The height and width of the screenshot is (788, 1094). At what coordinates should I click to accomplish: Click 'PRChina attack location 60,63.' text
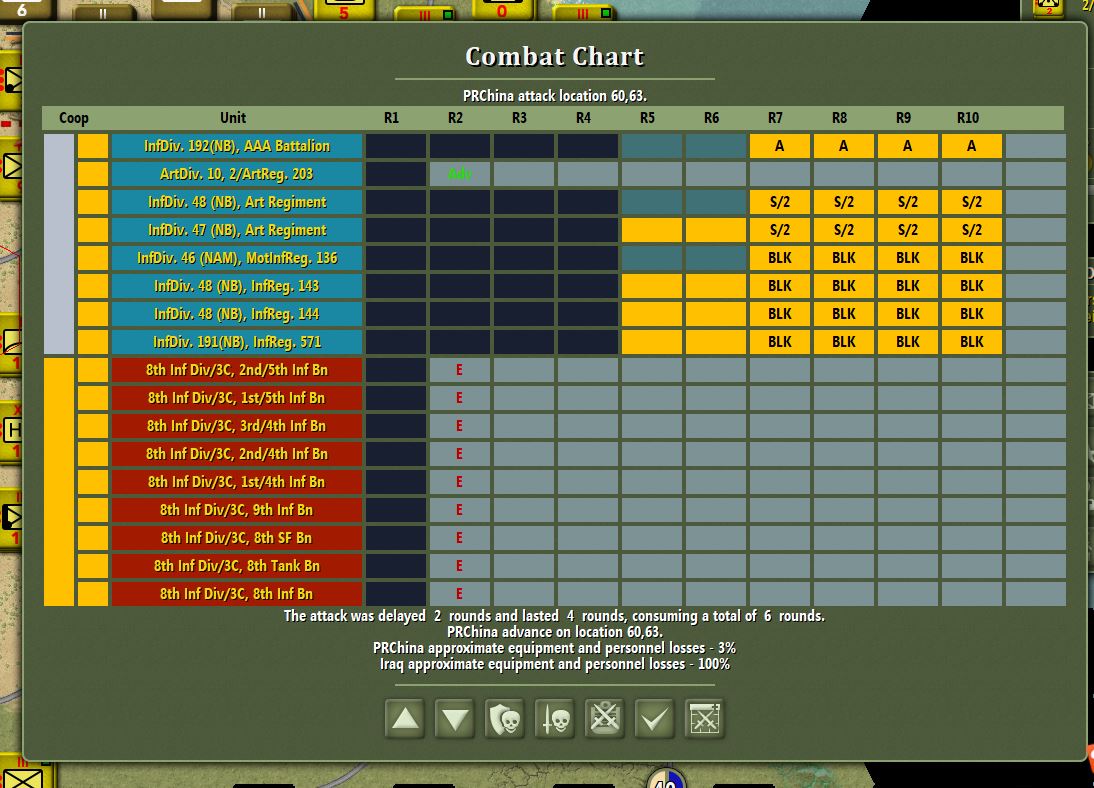click(x=555, y=96)
